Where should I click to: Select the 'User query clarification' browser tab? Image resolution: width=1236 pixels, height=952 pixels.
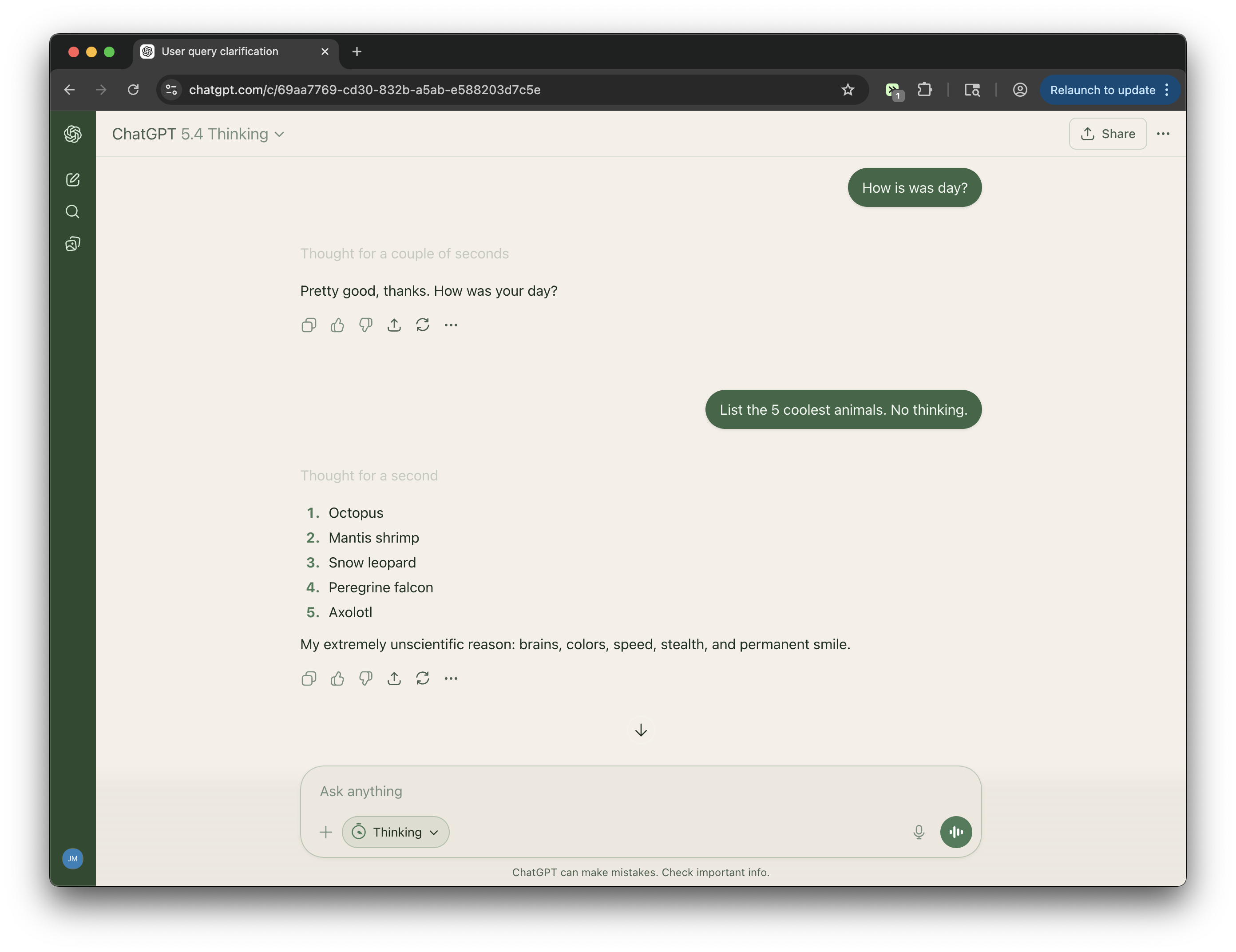226,52
